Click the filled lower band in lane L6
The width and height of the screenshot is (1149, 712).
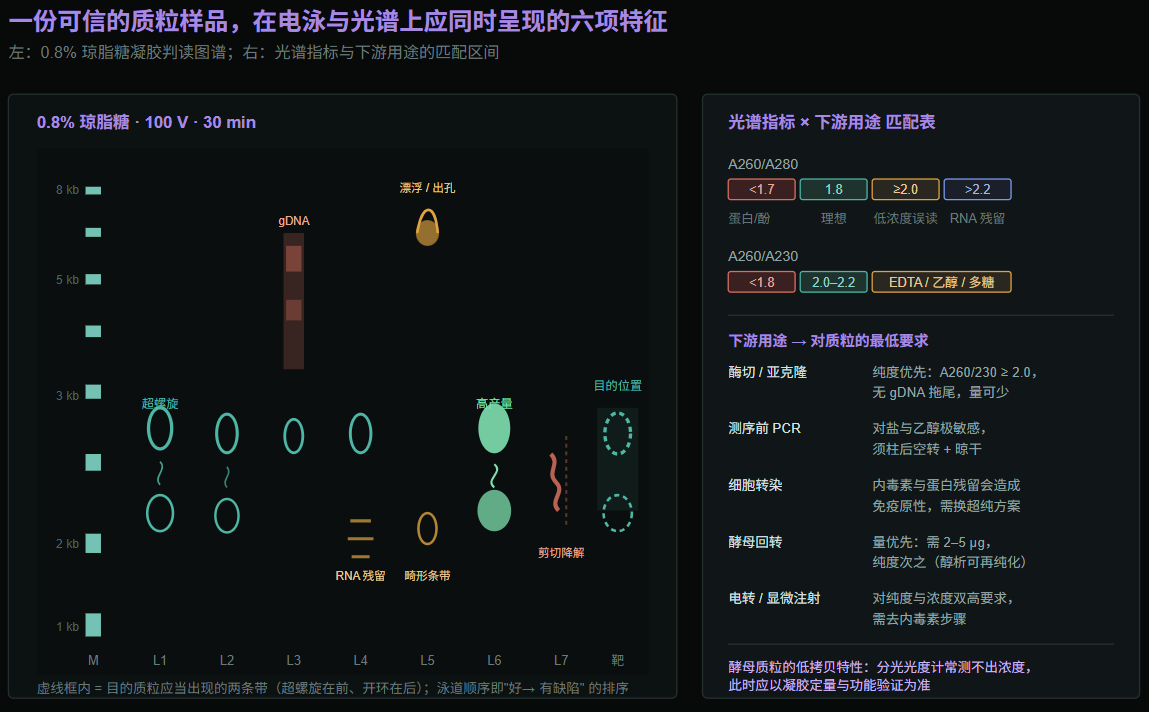(x=494, y=510)
